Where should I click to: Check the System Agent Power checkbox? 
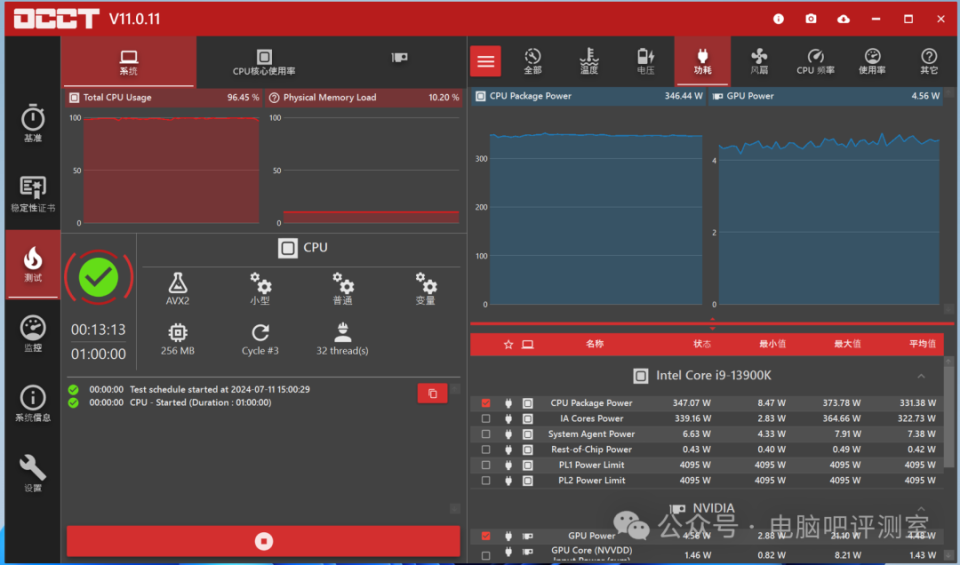(486, 434)
